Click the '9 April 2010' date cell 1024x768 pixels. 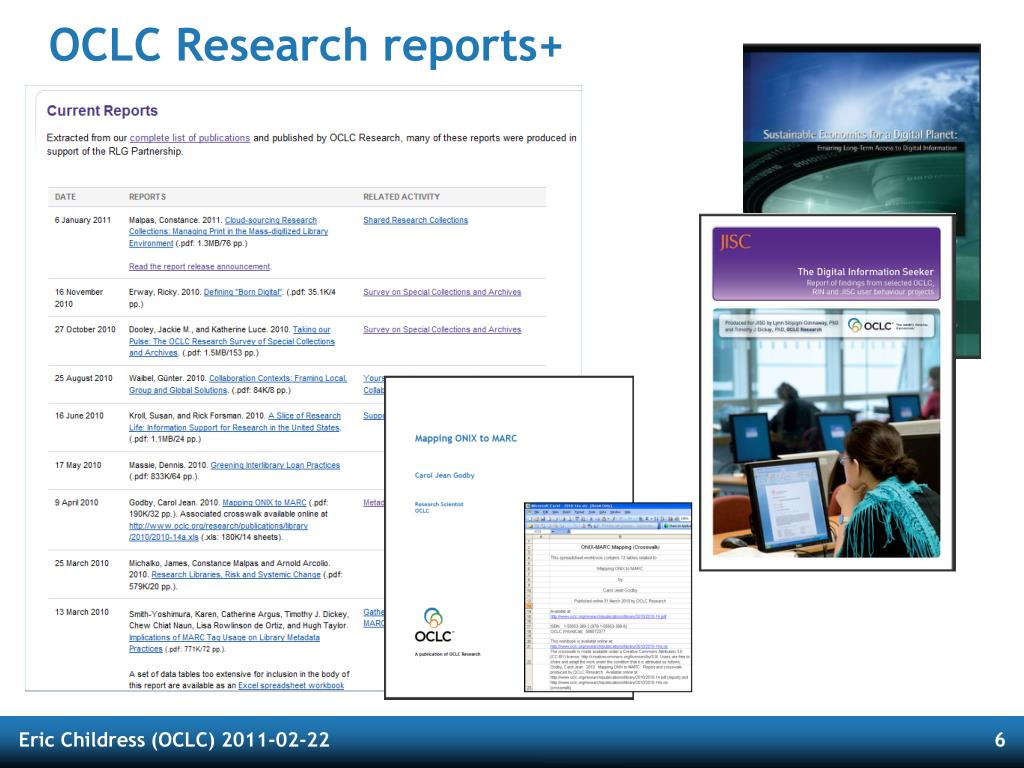tap(76, 502)
